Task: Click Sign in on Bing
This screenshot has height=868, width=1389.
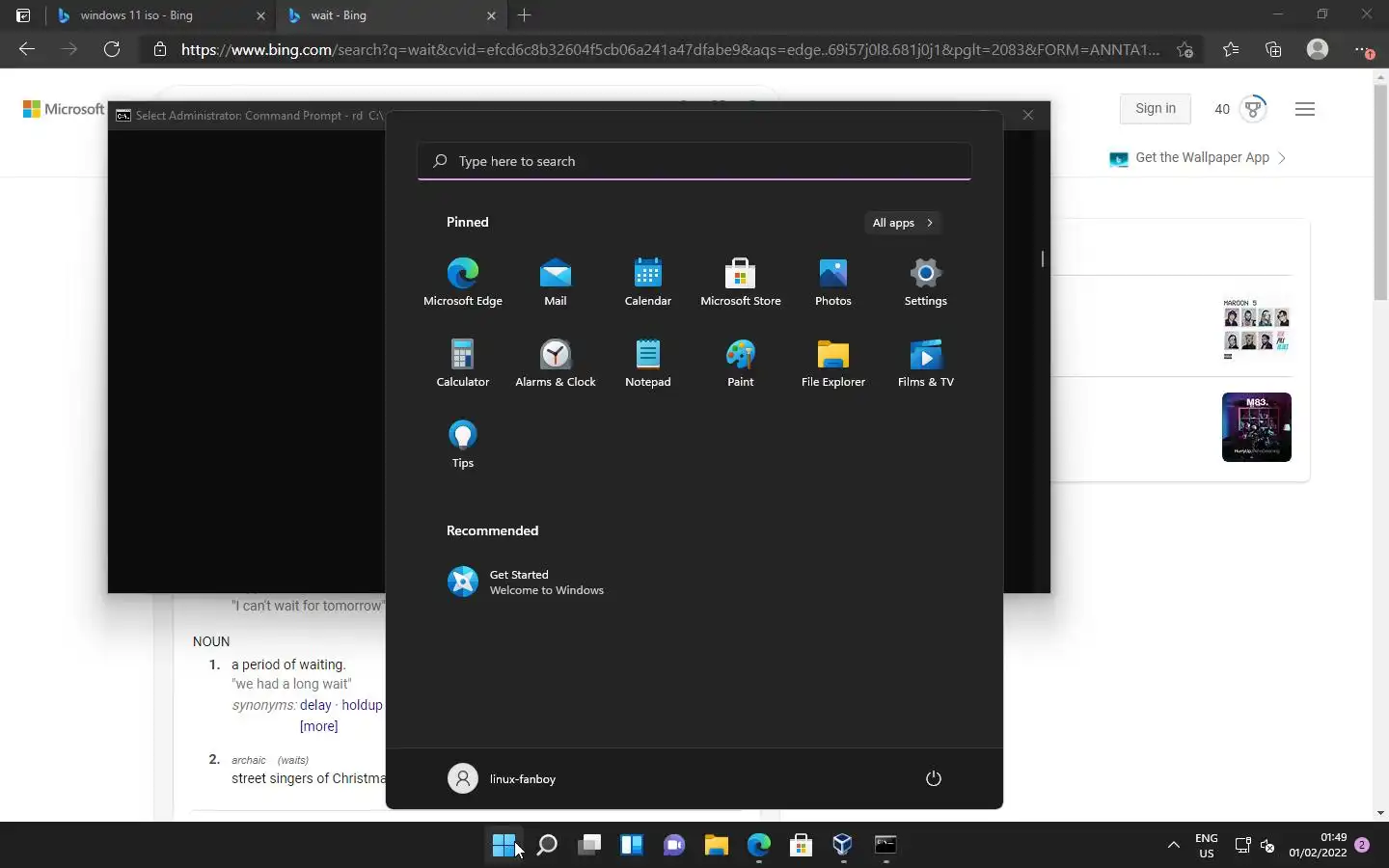Action: 1156,109
